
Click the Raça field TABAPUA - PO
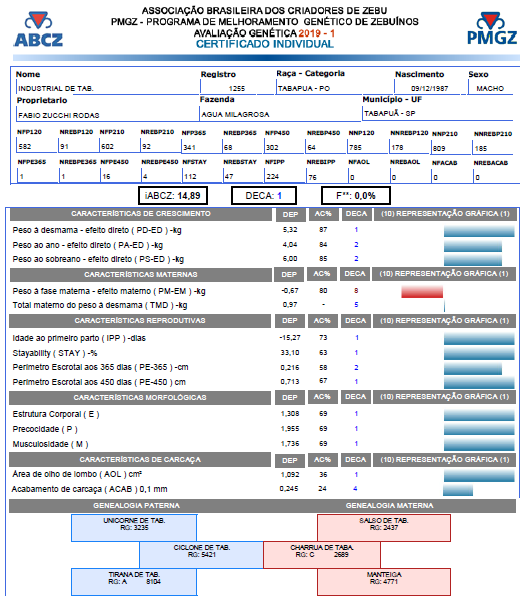304,89
